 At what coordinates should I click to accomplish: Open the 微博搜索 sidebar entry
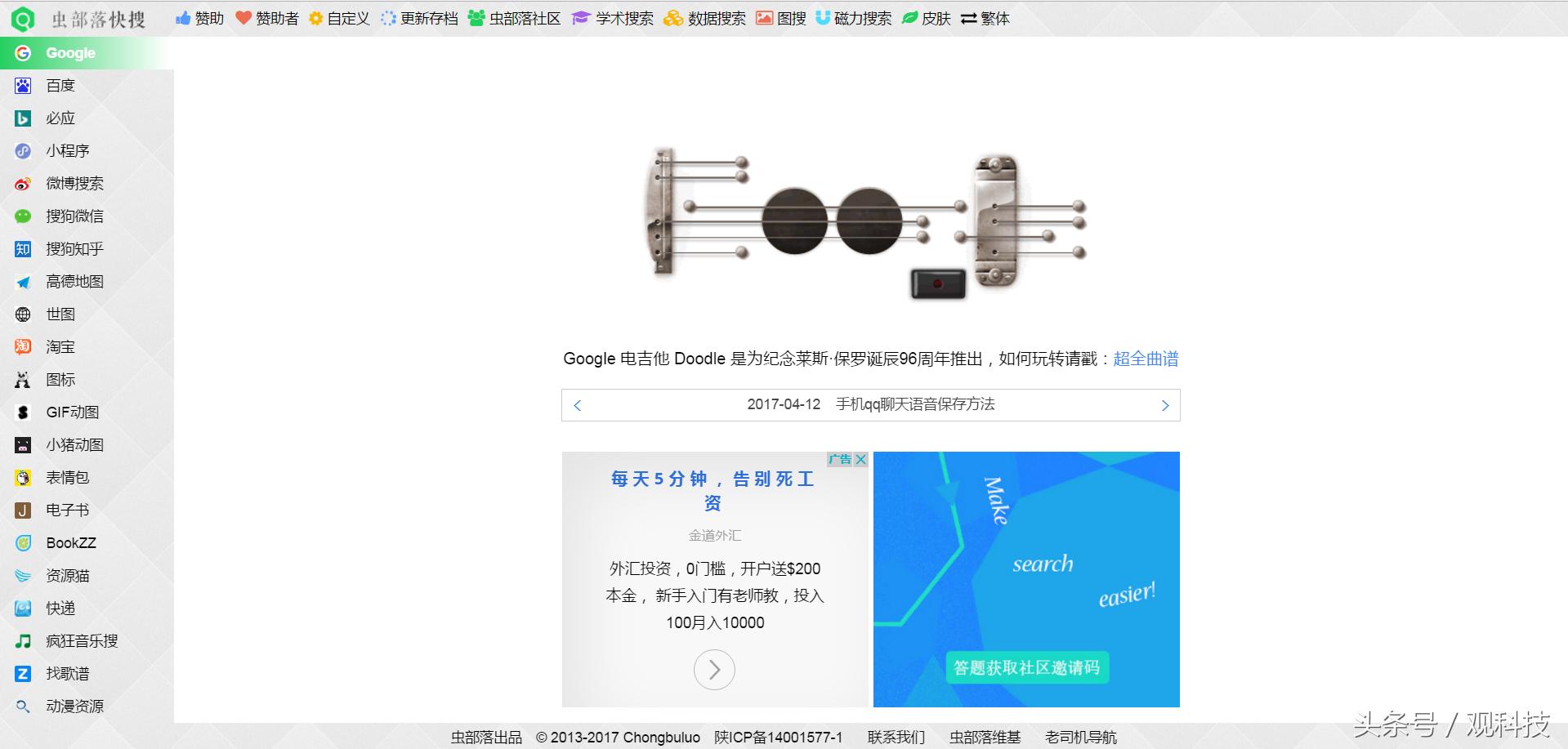pos(75,183)
